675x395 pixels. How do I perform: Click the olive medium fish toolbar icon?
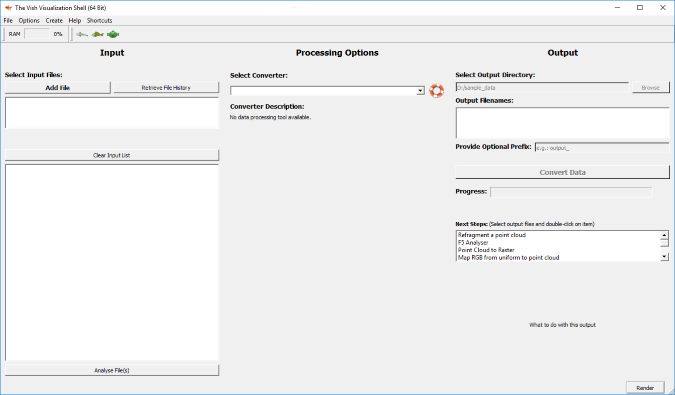(x=98, y=34)
